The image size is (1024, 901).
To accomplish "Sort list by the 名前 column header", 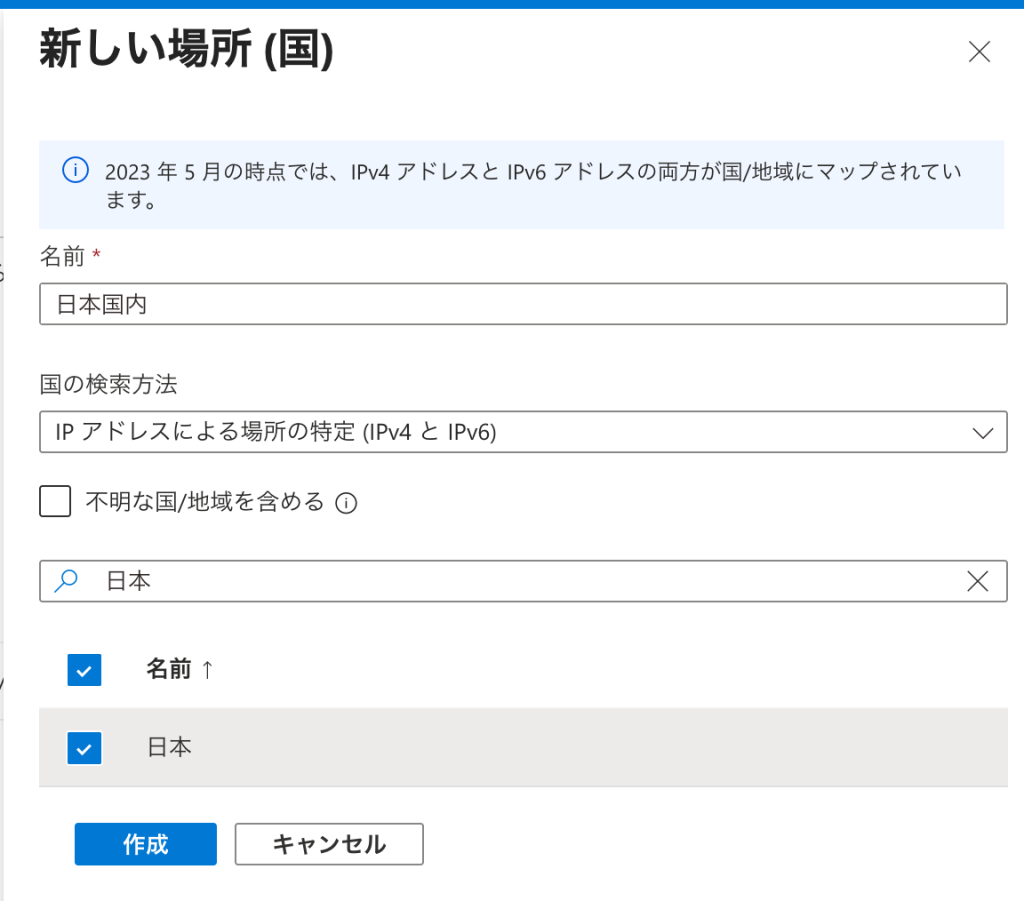I will coord(168,670).
